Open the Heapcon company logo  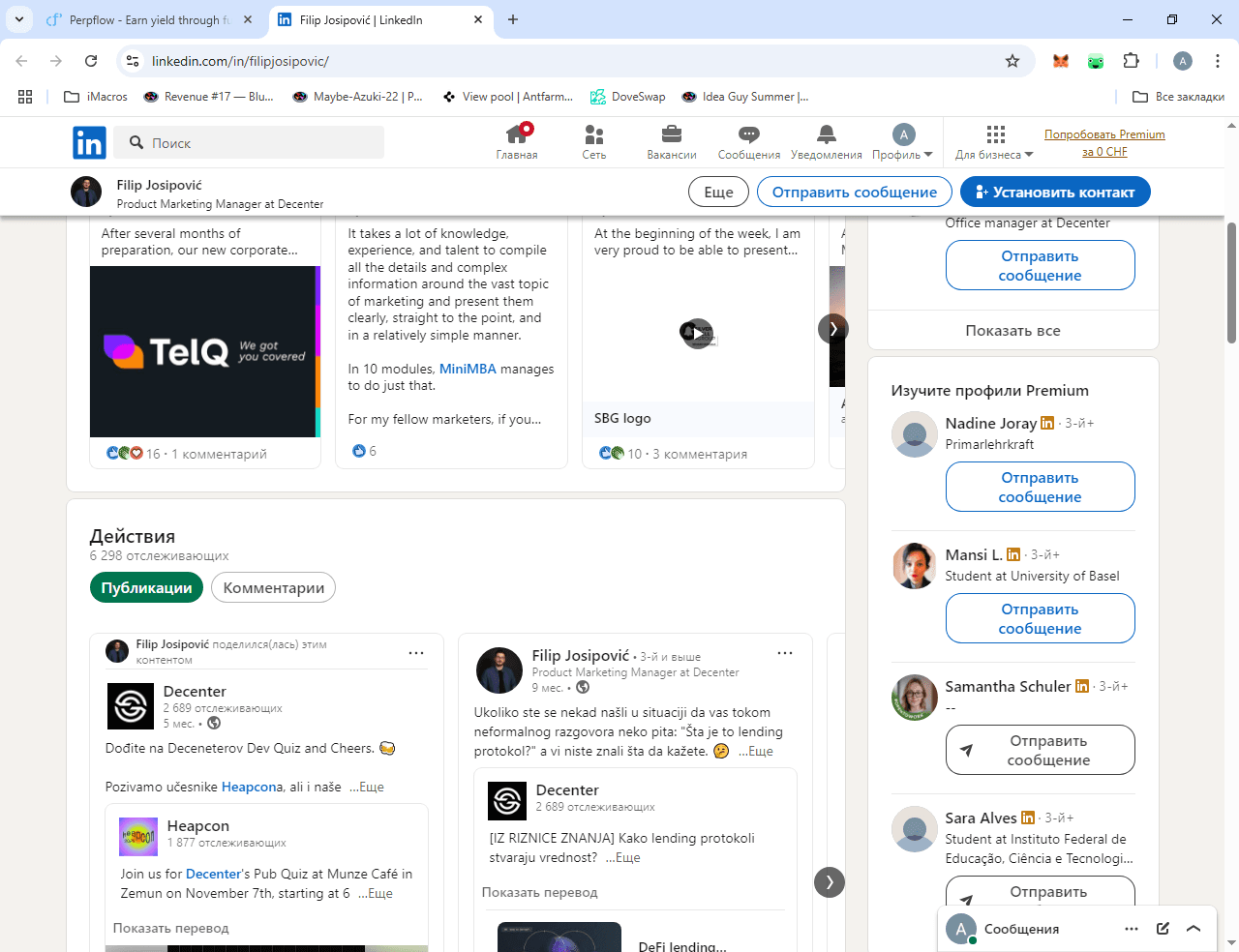[138, 837]
